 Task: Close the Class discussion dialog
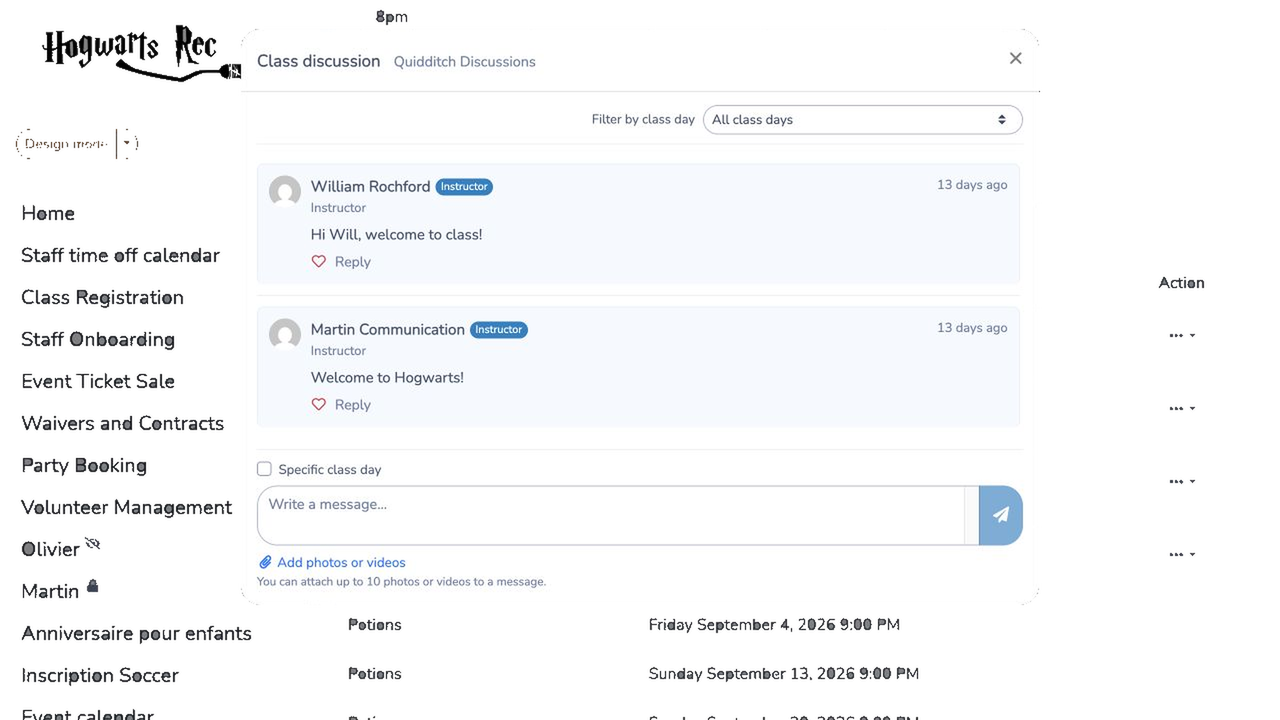[x=1015, y=59]
